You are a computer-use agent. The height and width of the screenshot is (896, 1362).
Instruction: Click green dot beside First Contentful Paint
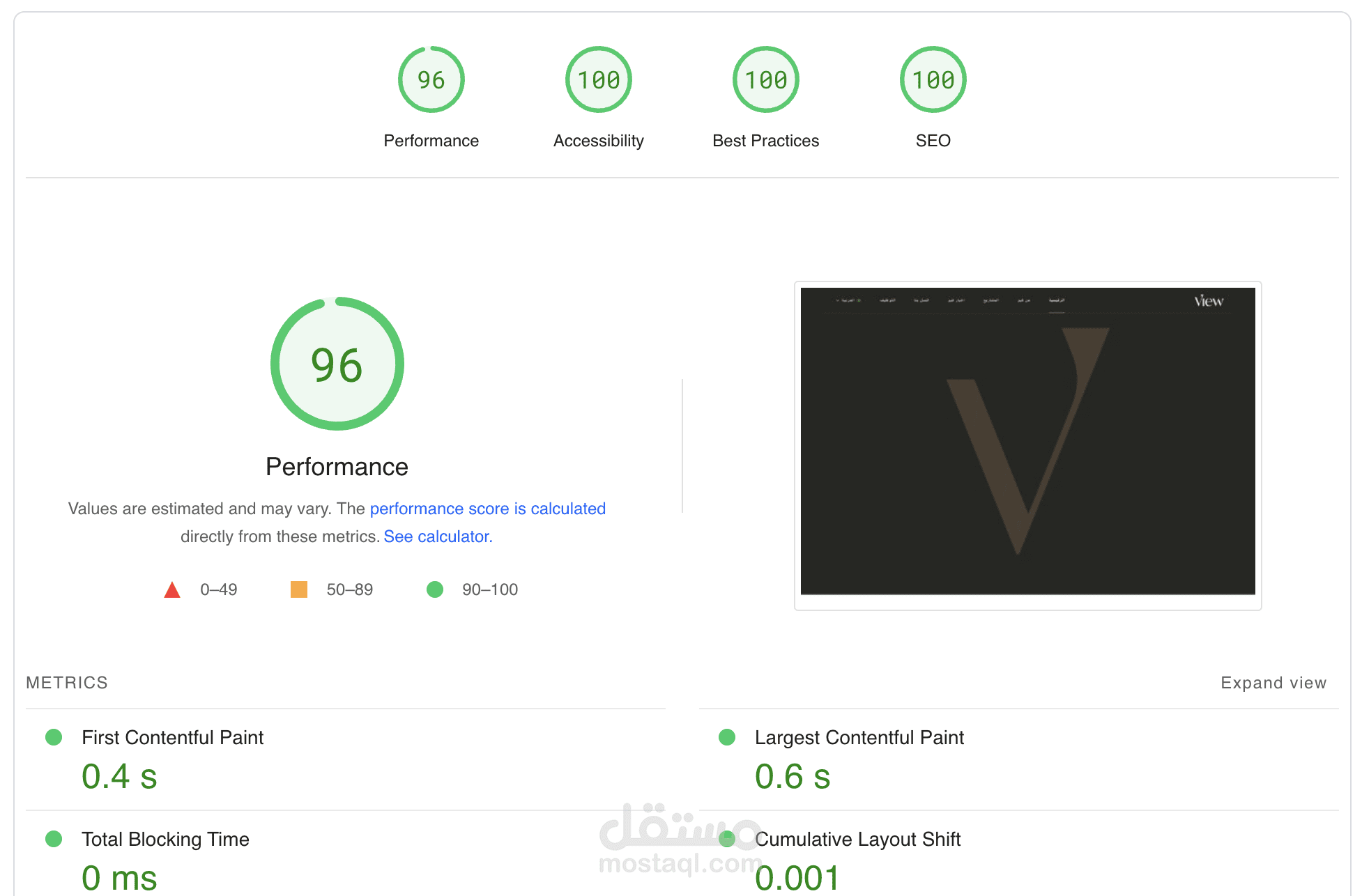pos(54,737)
